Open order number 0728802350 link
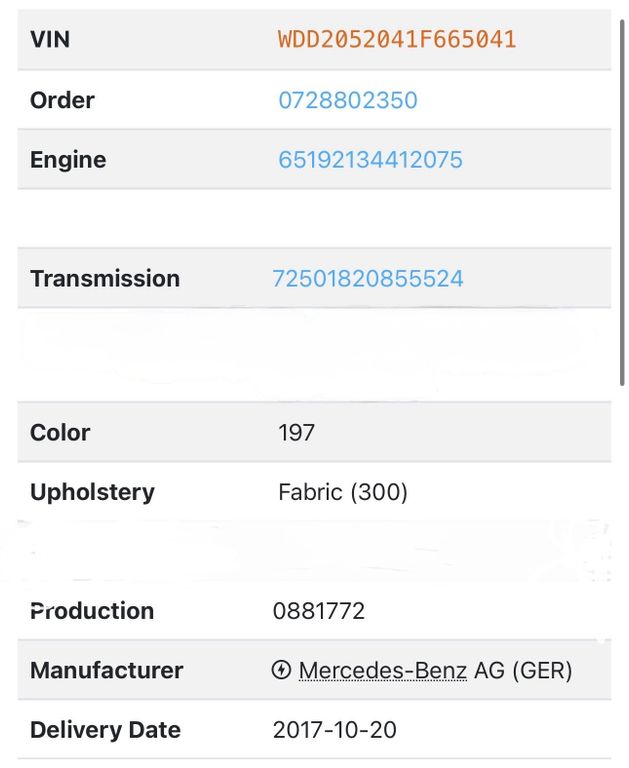 (347, 100)
